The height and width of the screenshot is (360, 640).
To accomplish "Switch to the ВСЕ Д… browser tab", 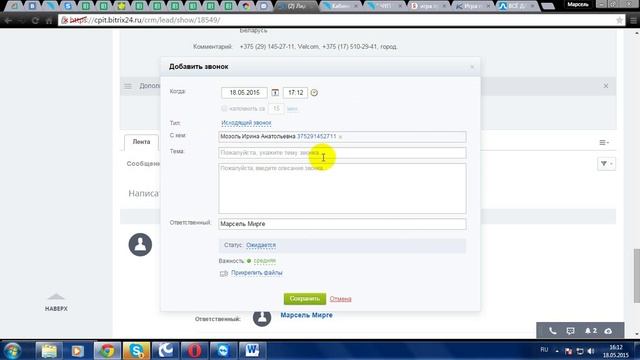I will click(516, 6).
